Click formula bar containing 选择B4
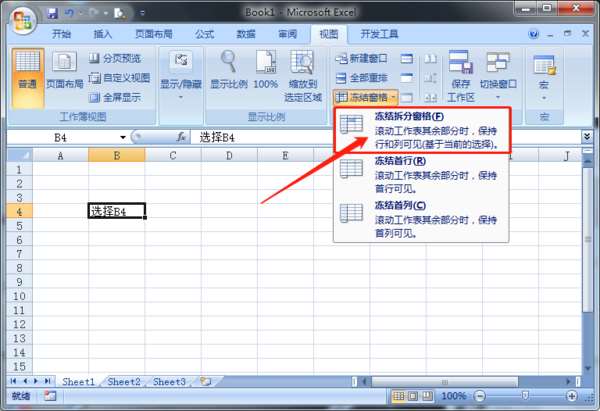The image size is (600, 411). [x=386, y=137]
